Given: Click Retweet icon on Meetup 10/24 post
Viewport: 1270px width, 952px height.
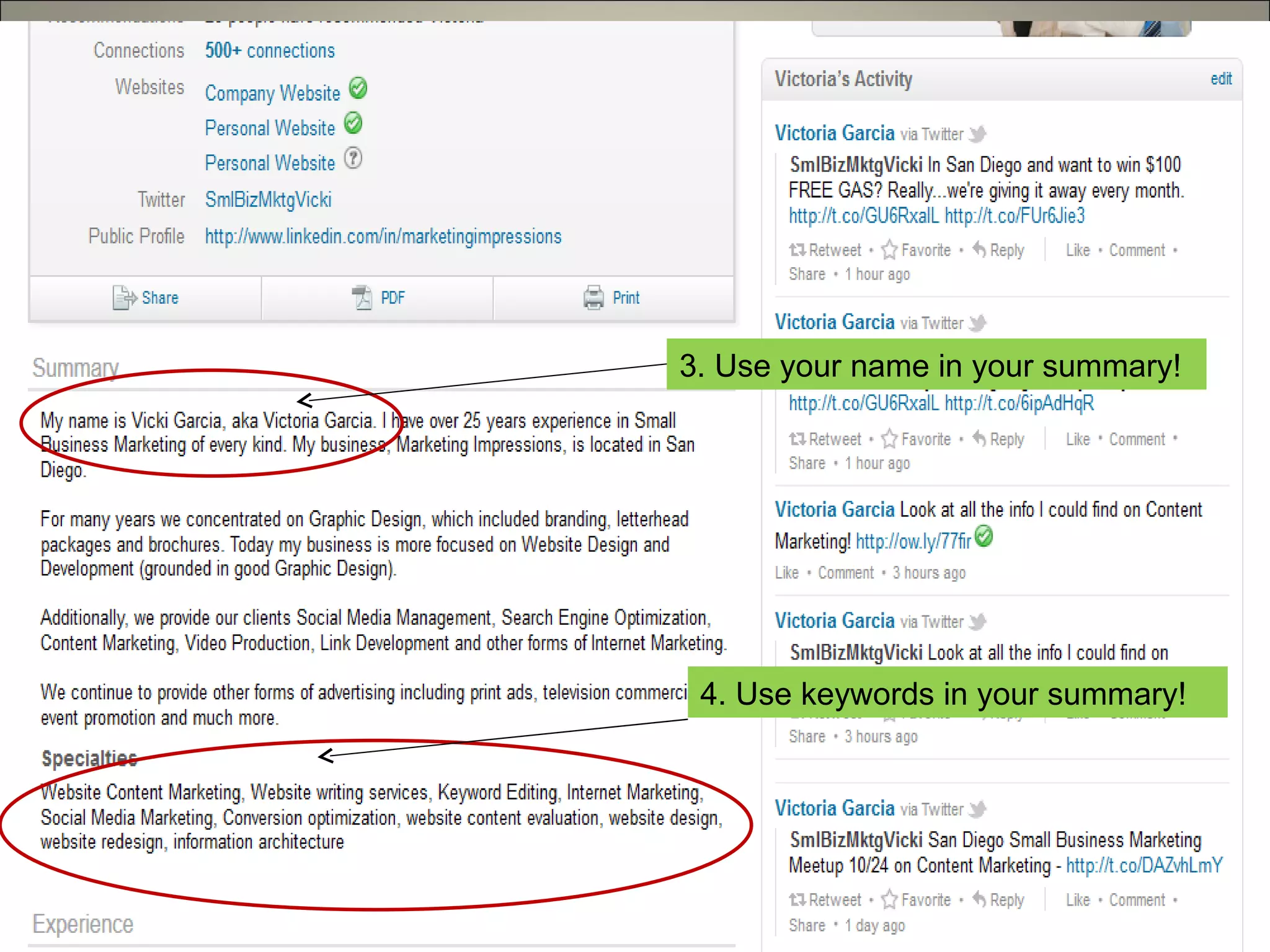Looking at the screenshot, I should click(797, 899).
